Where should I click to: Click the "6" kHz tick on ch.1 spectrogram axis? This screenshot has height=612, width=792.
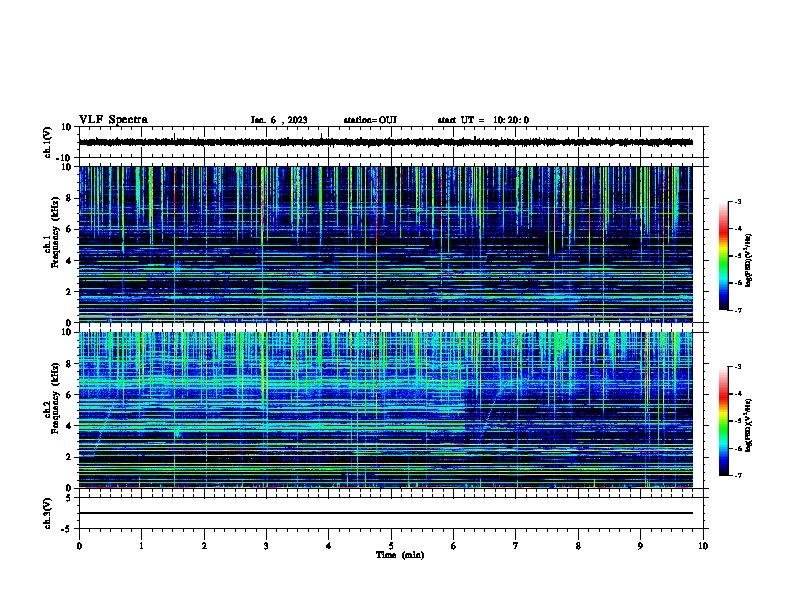point(69,229)
